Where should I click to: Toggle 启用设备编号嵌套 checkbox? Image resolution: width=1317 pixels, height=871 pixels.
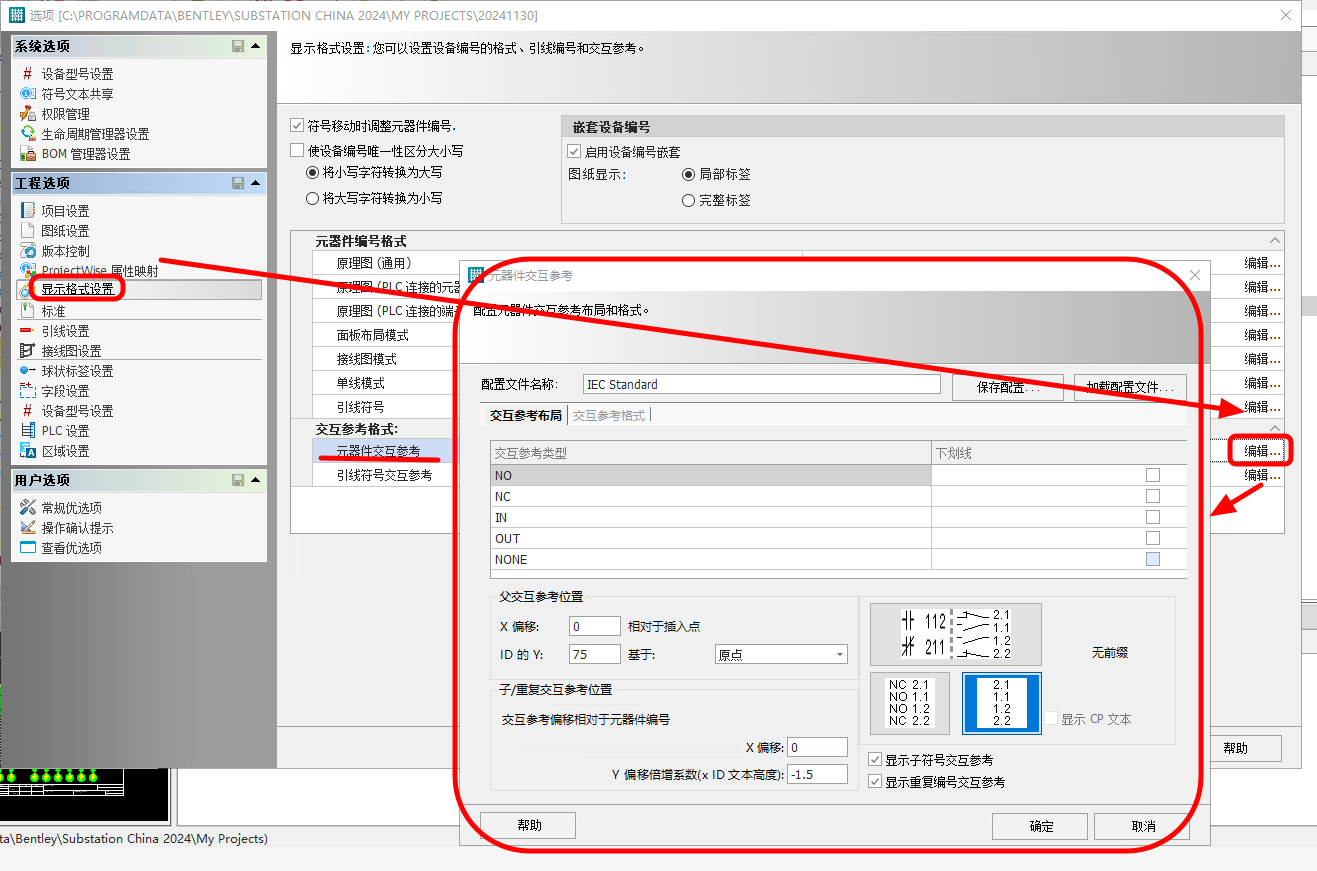pyautogui.click(x=574, y=152)
